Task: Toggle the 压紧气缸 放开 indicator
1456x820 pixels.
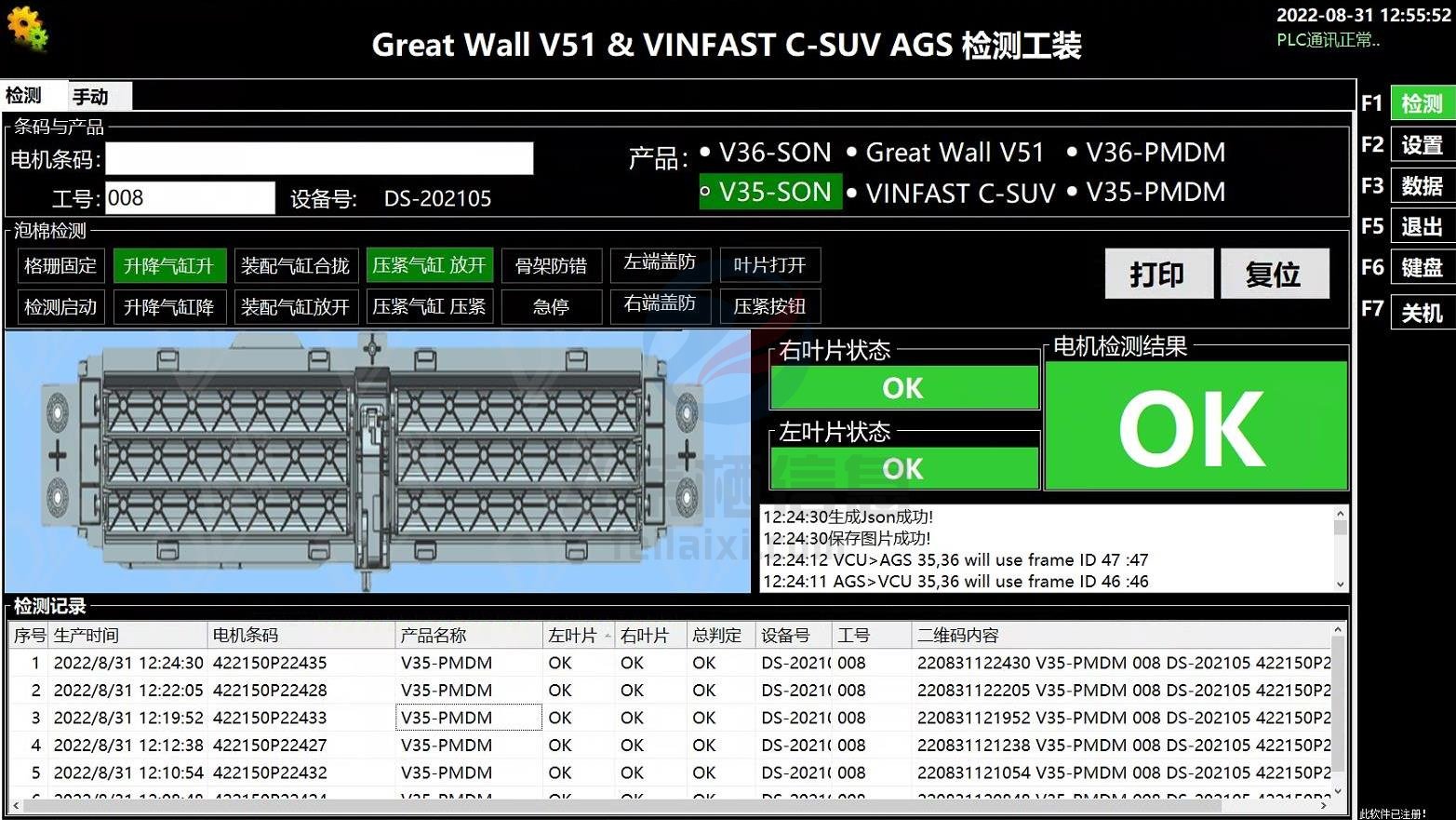Action: pyautogui.click(x=429, y=266)
